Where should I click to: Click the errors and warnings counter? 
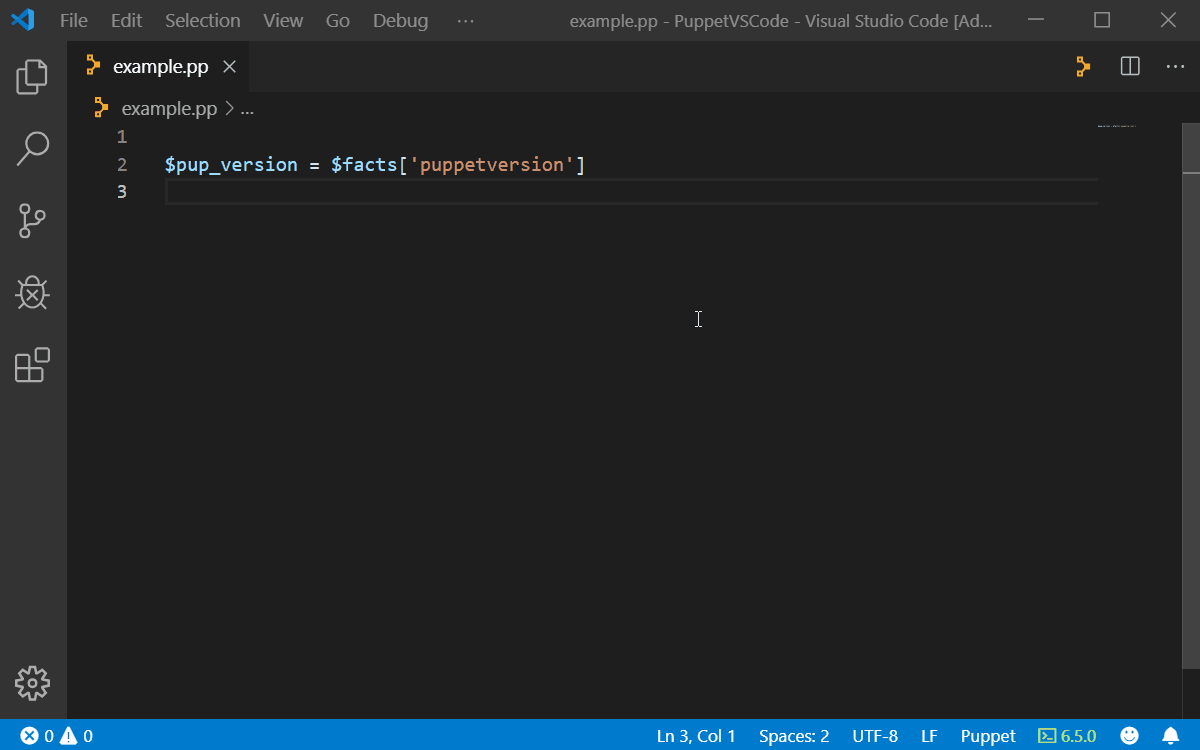[x=55, y=735]
